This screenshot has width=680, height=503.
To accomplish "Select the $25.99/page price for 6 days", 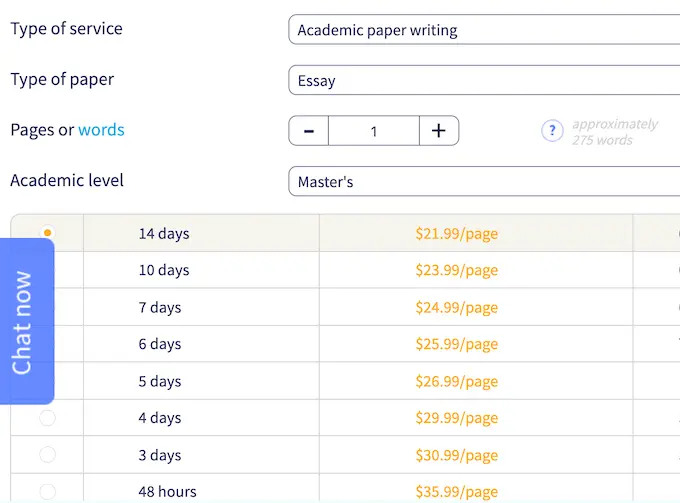I will click(456, 344).
